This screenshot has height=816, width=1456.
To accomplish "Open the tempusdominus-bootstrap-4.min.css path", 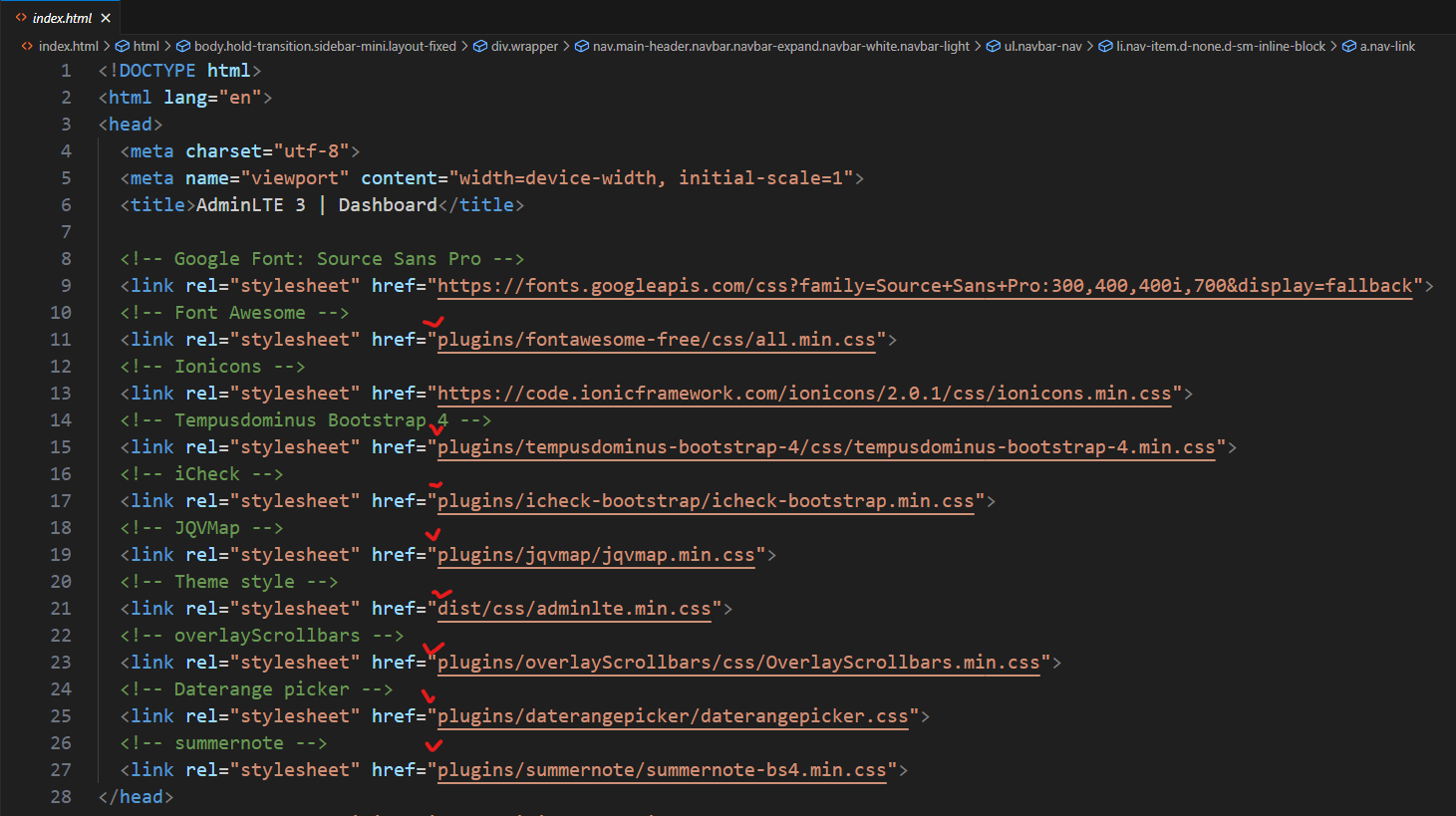I will [826, 447].
